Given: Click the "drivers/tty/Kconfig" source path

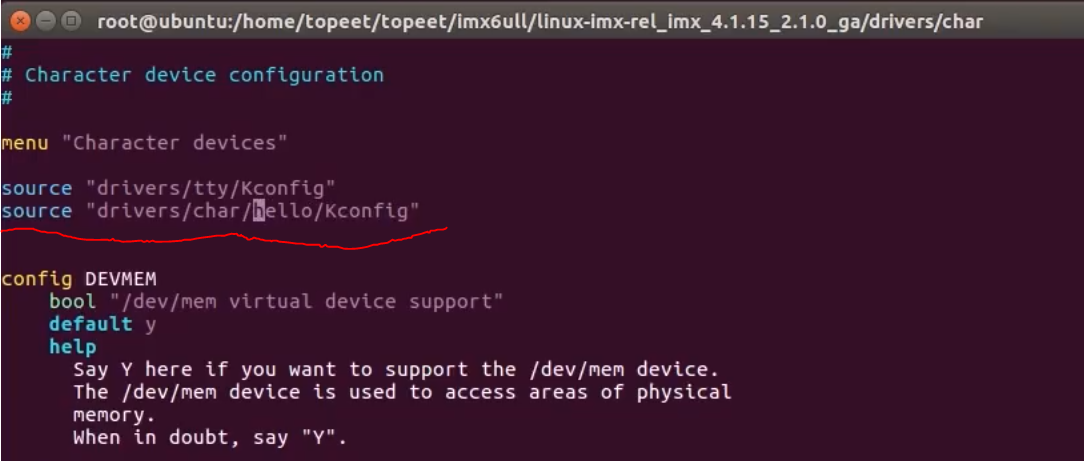Looking at the screenshot, I should [211, 188].
